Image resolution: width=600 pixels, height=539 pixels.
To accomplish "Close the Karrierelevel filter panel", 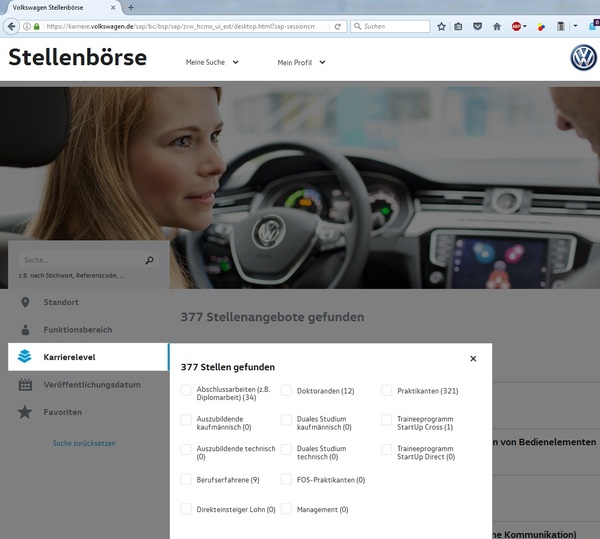I will tap(473, 358).
